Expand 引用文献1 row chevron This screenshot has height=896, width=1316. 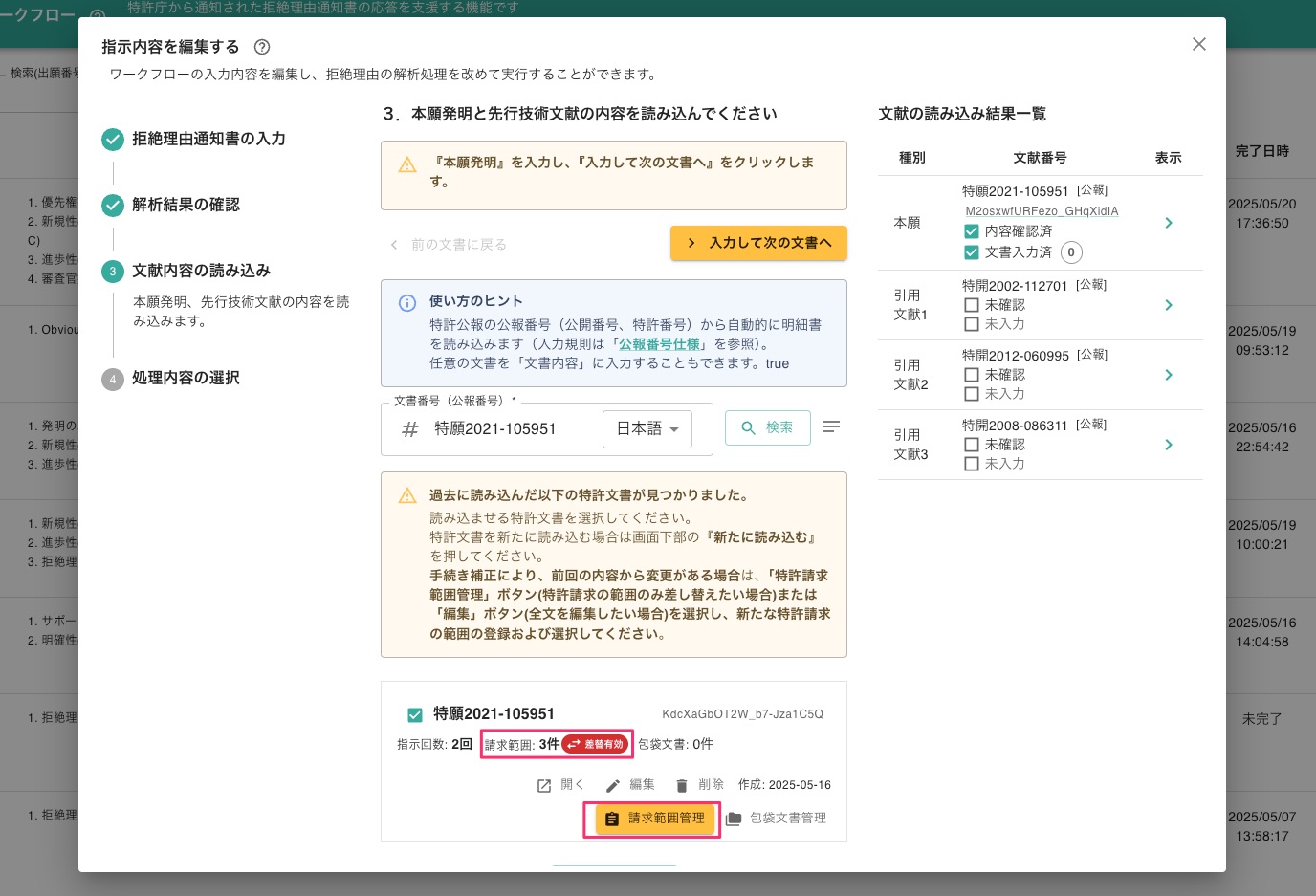[1169, 305]
